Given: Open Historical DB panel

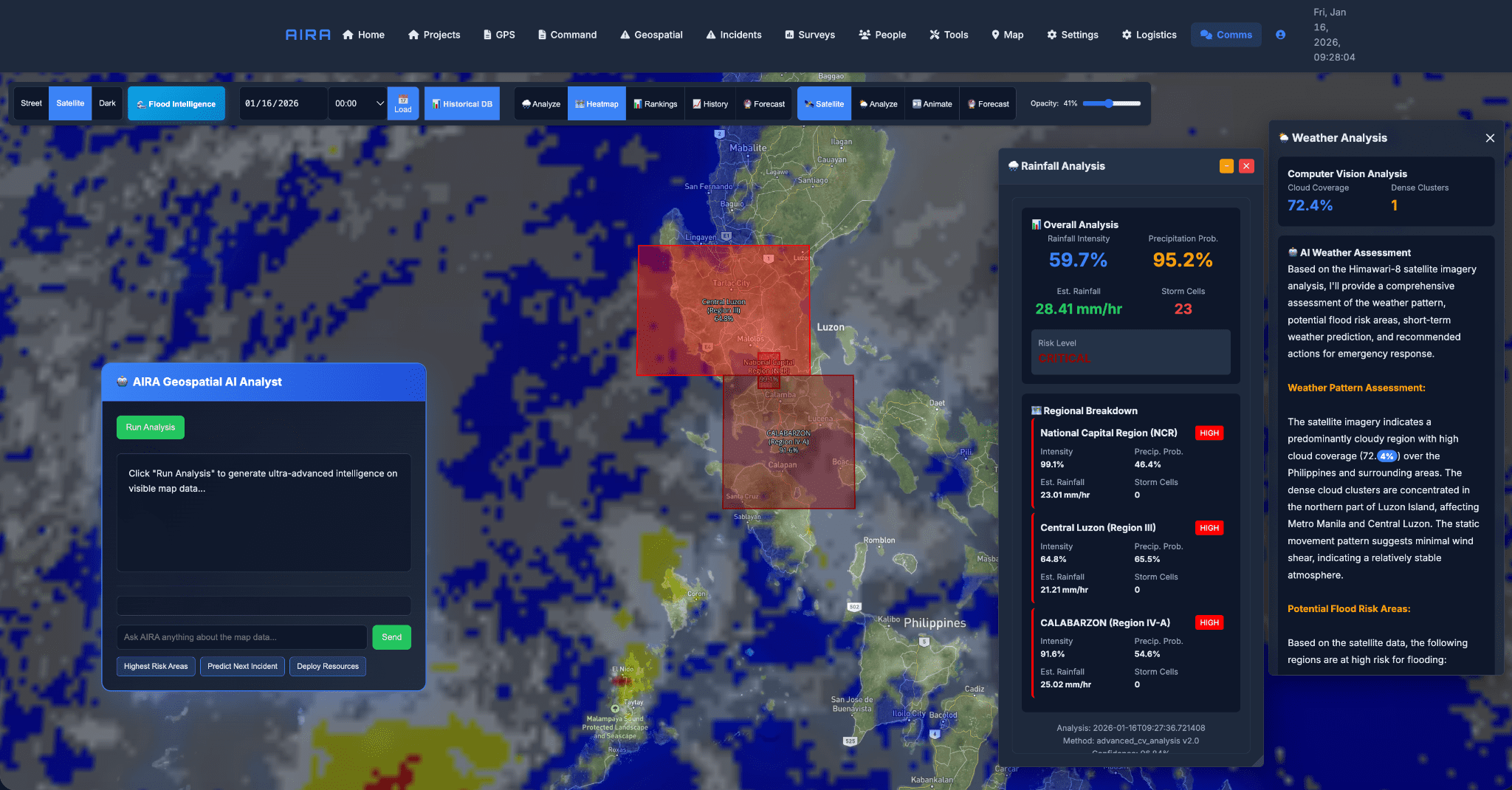Looking at the screenshot, I should 462,104.
